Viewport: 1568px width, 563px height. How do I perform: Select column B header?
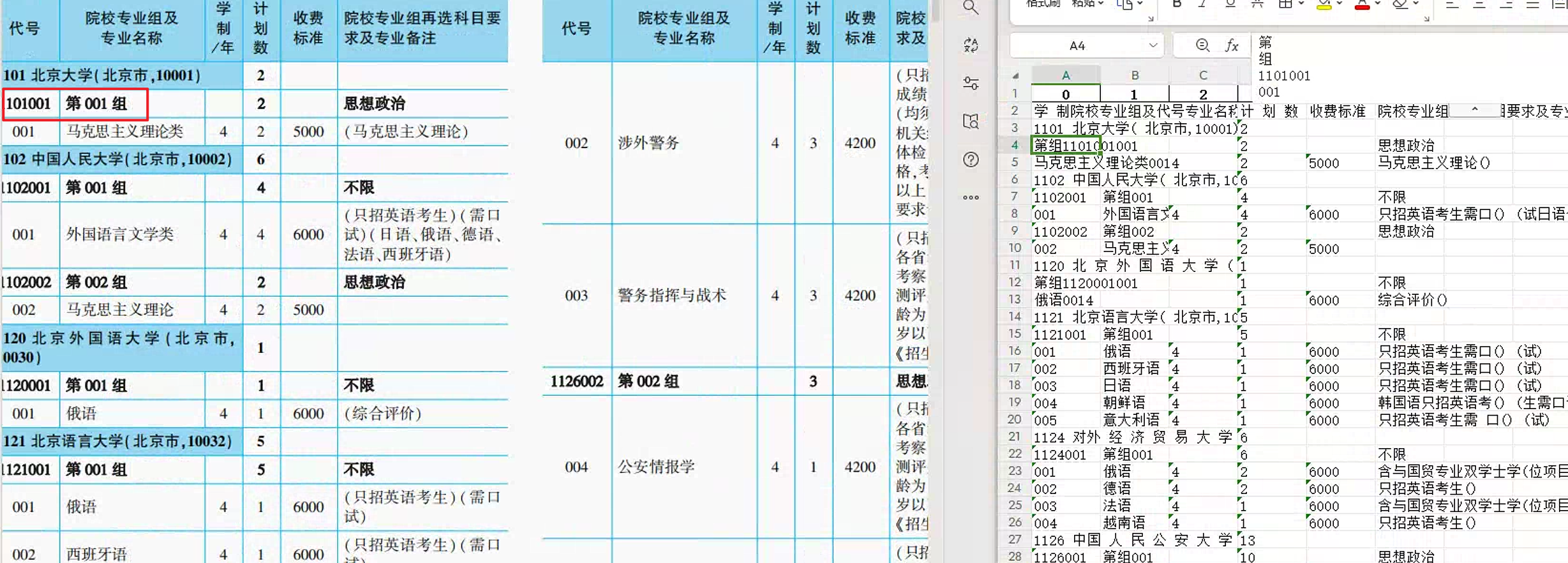(x=1135, y=75)
